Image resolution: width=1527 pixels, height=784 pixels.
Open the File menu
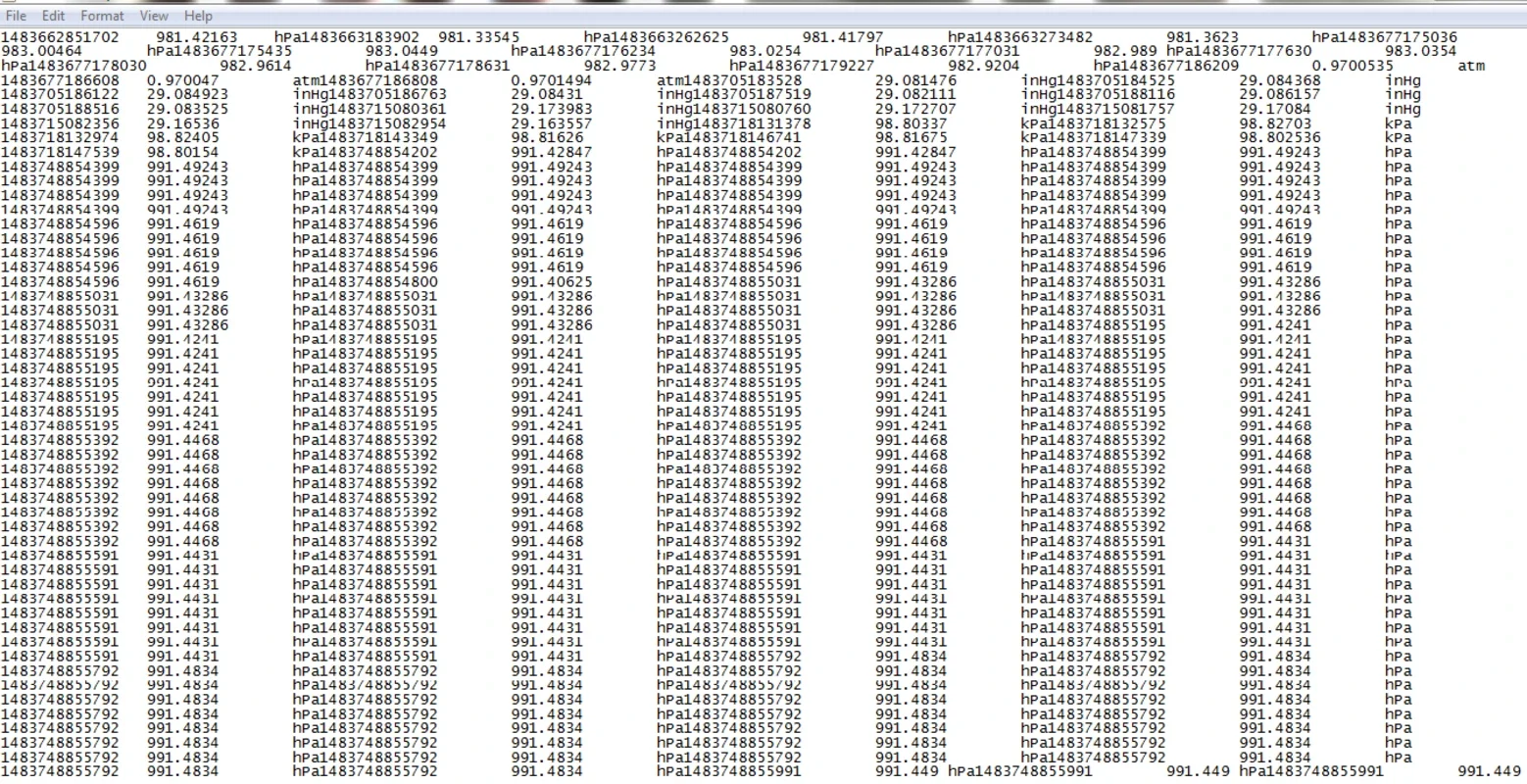tap(16, 16)
